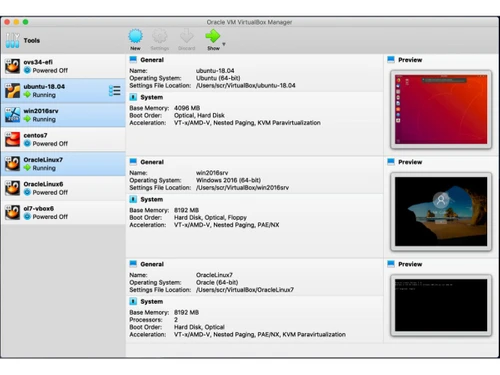Click the centos7 red hat OS icon

click(x=13, y=139)
